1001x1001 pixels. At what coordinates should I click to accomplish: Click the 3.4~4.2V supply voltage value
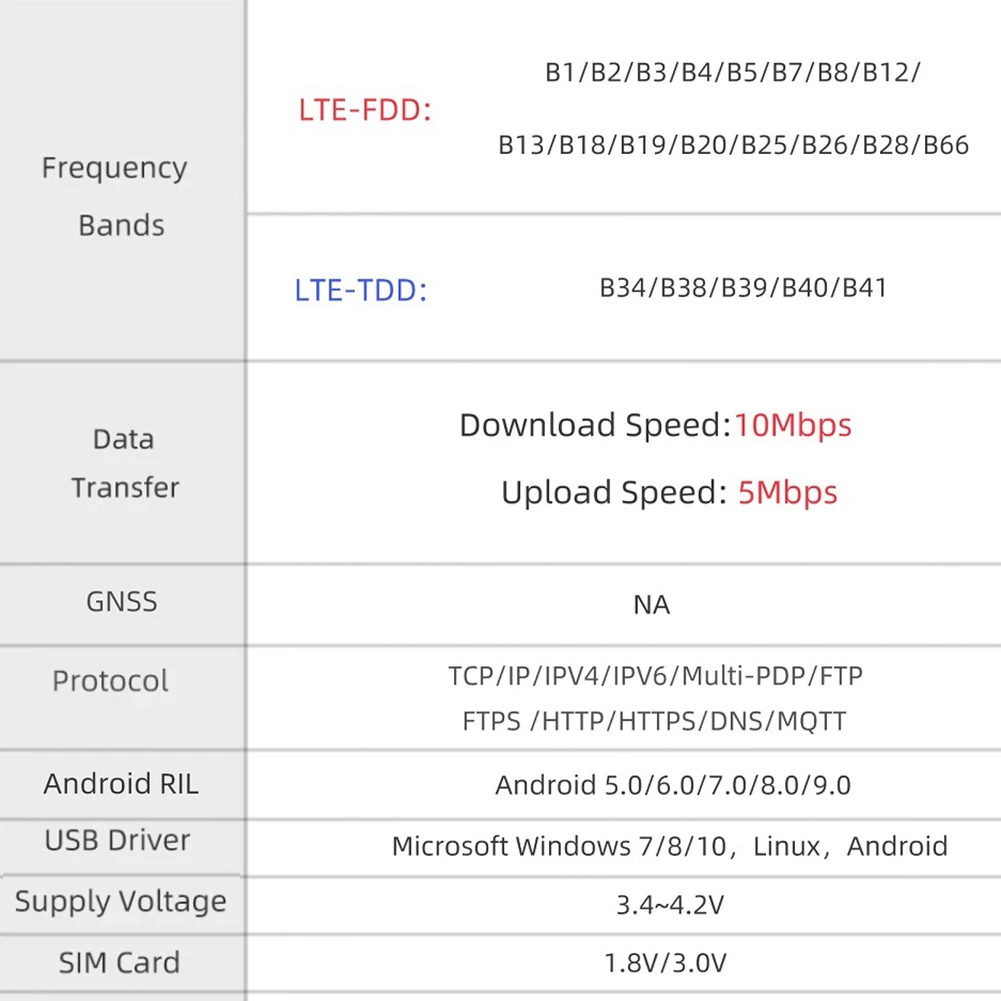(x=669, y=906)
